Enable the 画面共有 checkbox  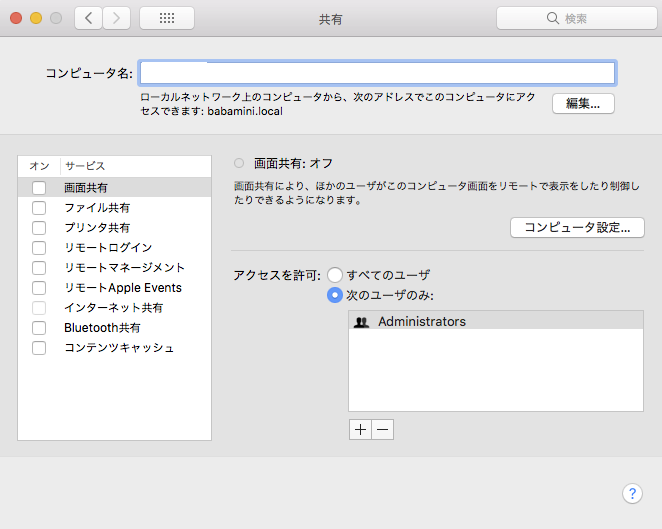[x=39, y=188]
